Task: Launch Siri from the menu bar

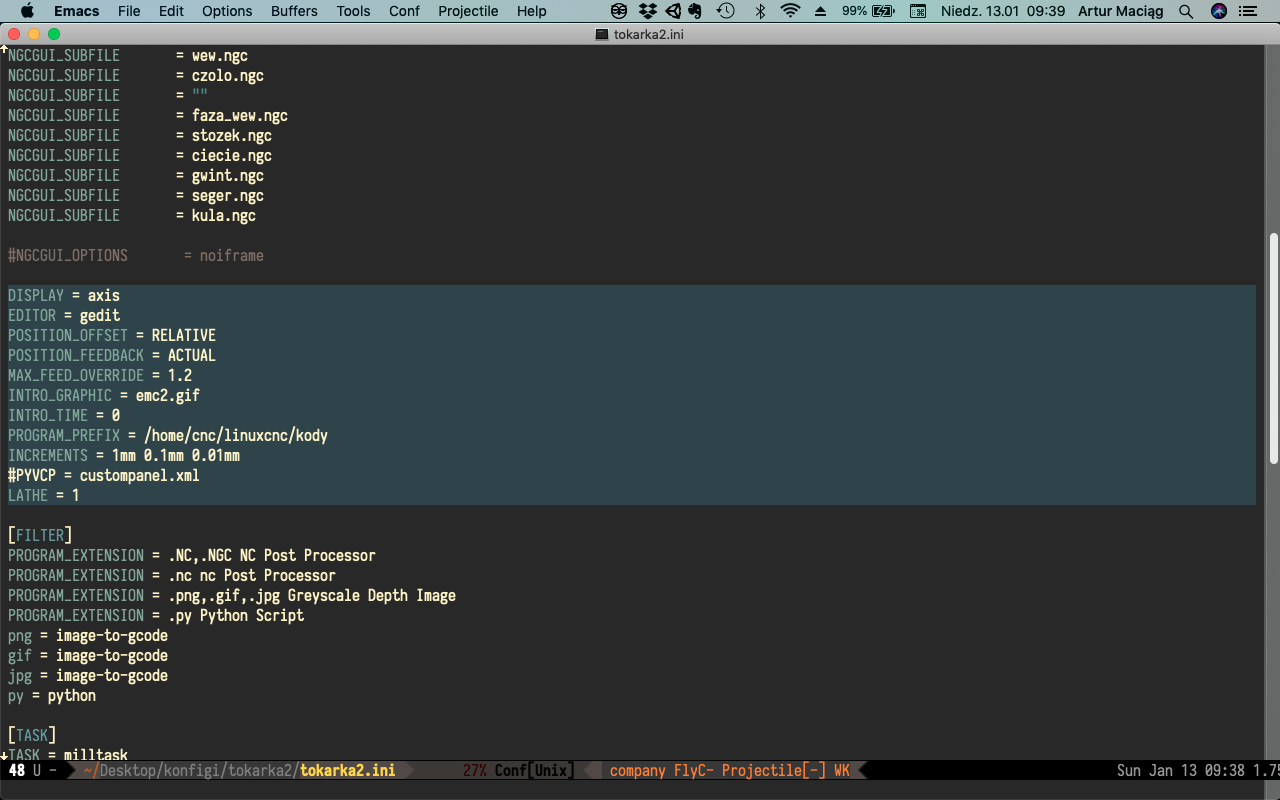Action: point(1218,11)
